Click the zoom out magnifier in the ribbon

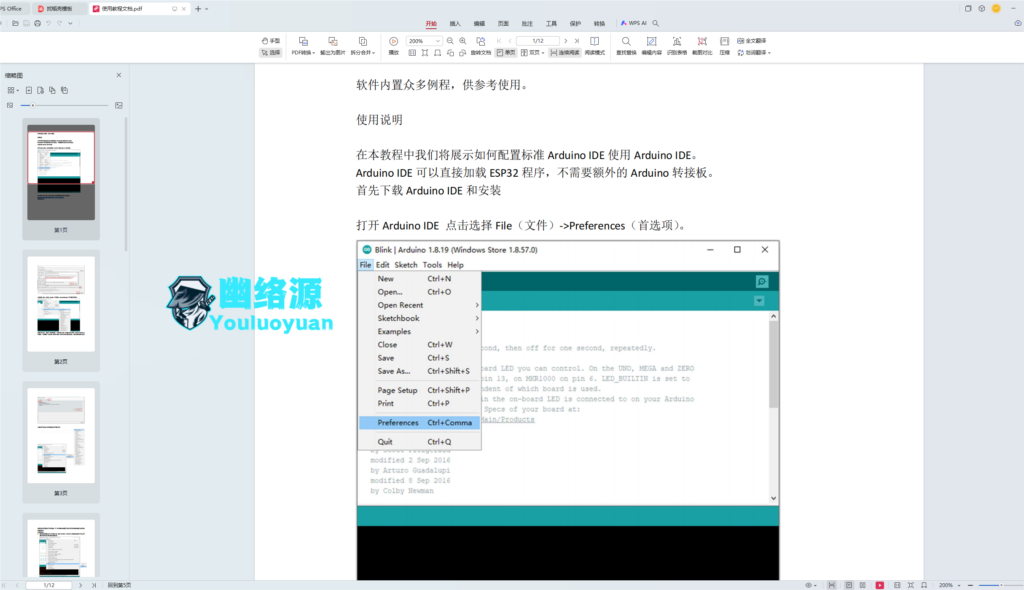[450, 41]
